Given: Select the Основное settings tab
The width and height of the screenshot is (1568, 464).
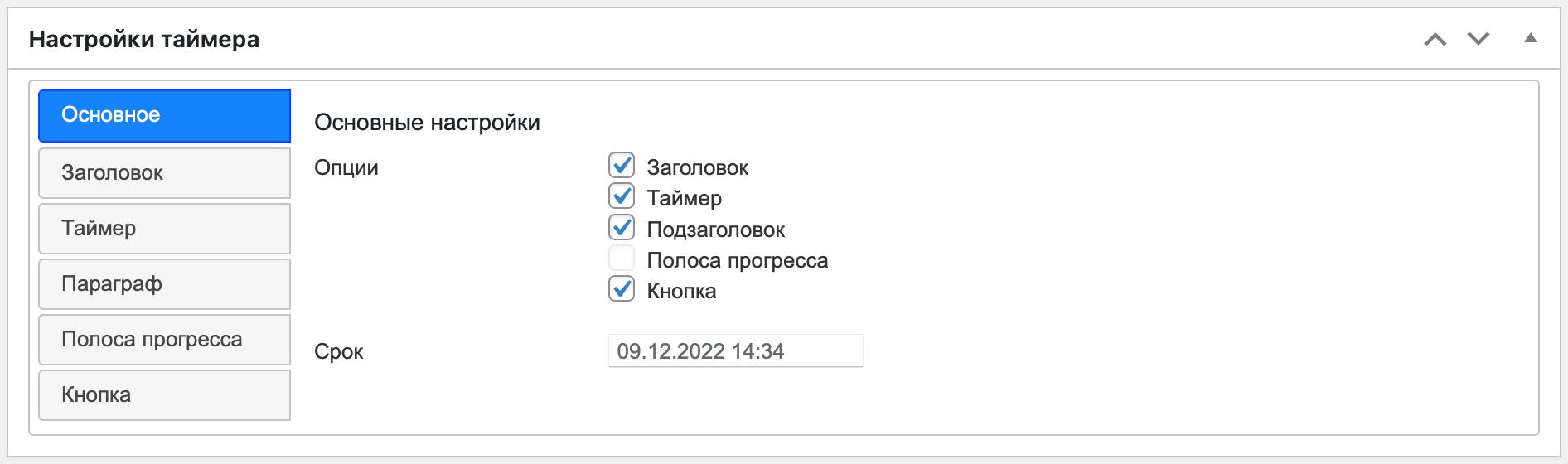Looking at the screenshot, I should pyautogui.click(x=164, y=115).
